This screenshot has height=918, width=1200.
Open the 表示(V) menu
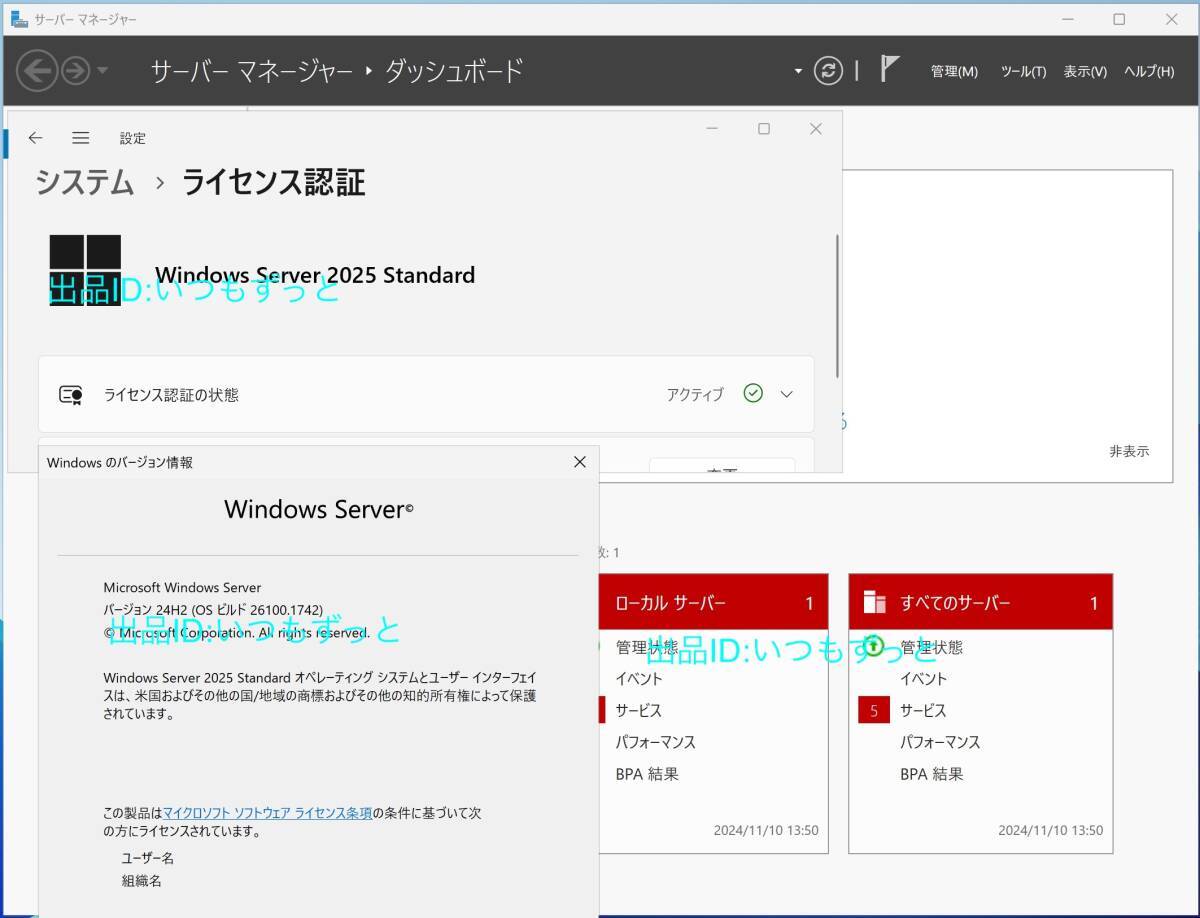pyautogui.click(x=1085, y=71)
